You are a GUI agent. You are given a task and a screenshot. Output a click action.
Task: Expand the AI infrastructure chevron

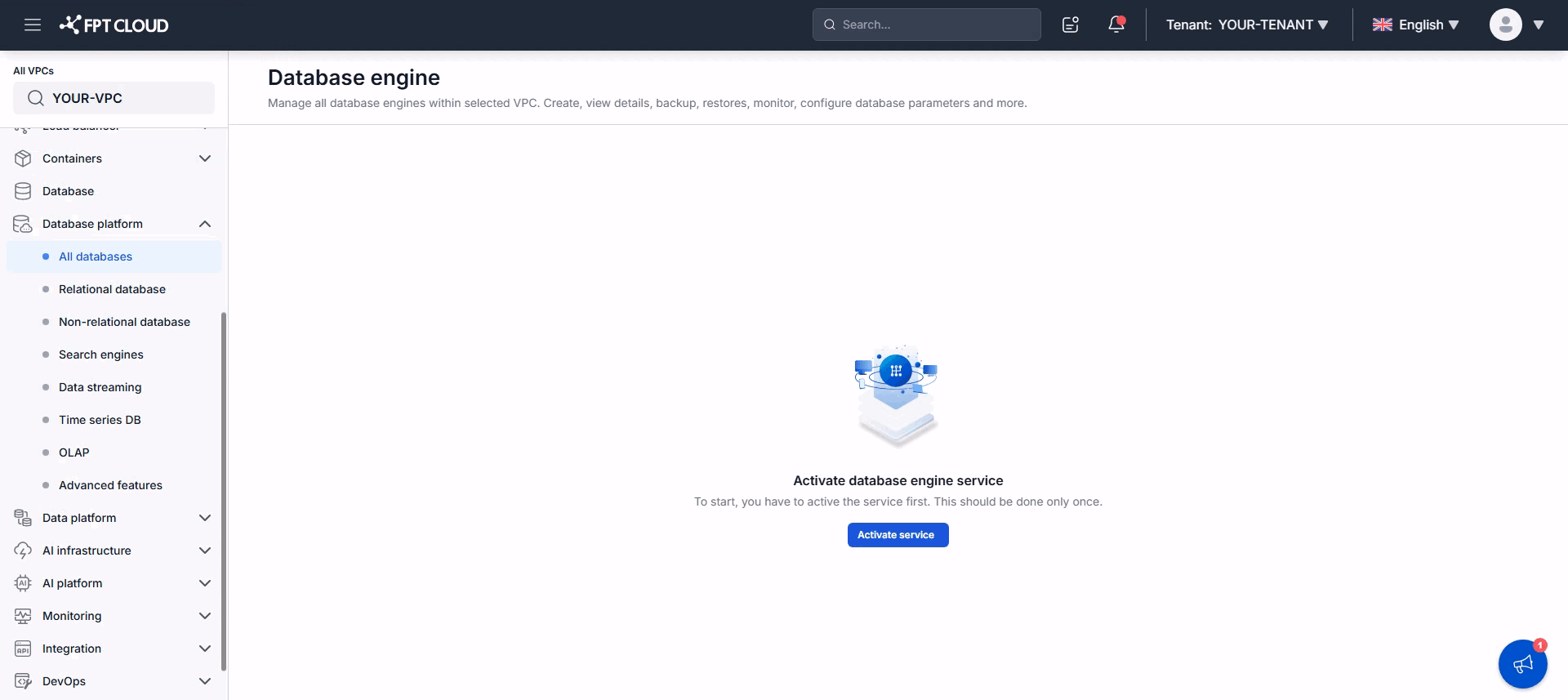(205, 551)
